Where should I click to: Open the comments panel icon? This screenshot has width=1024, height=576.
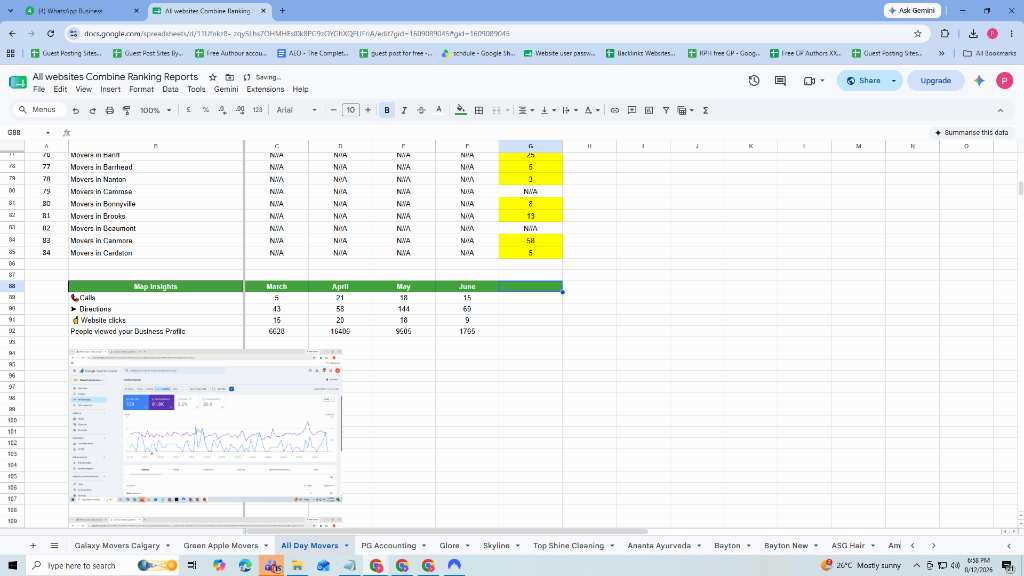point(780,80)
